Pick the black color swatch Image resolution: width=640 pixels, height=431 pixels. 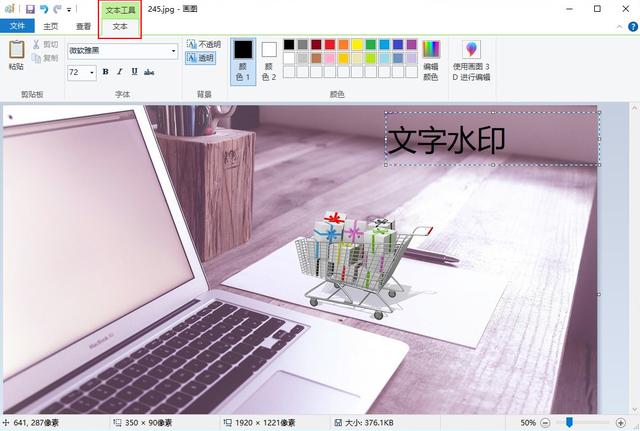pos(289,44)
